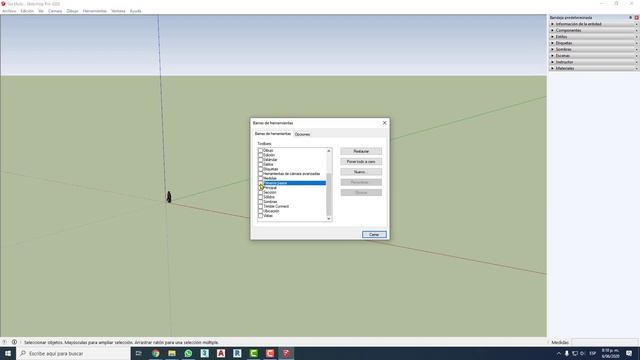This screenshot has width=640, height=360.
Task: Enable the Vistas toolbar checkbox
Action: (260, 216)
